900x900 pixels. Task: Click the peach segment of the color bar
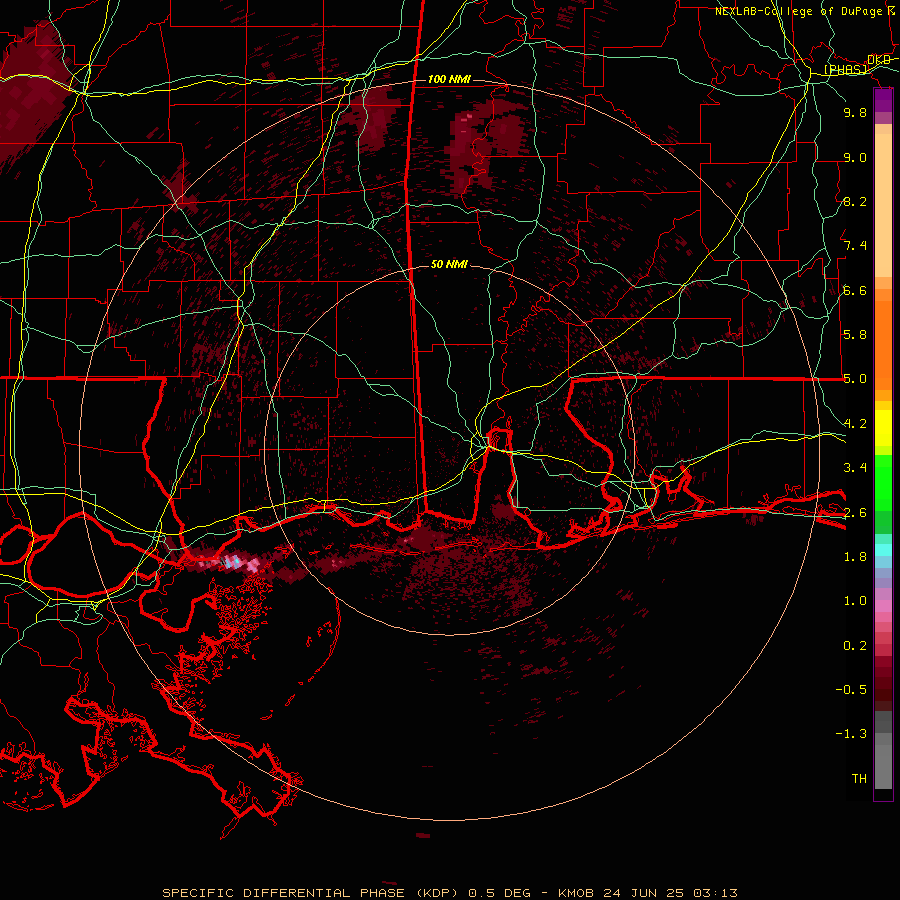coord(883,207)
